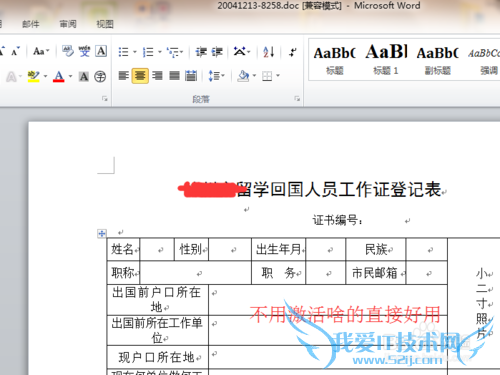The width and height of the screenshot is (500, 375).
Task: Apply red font color
Action: click(59, 77)
